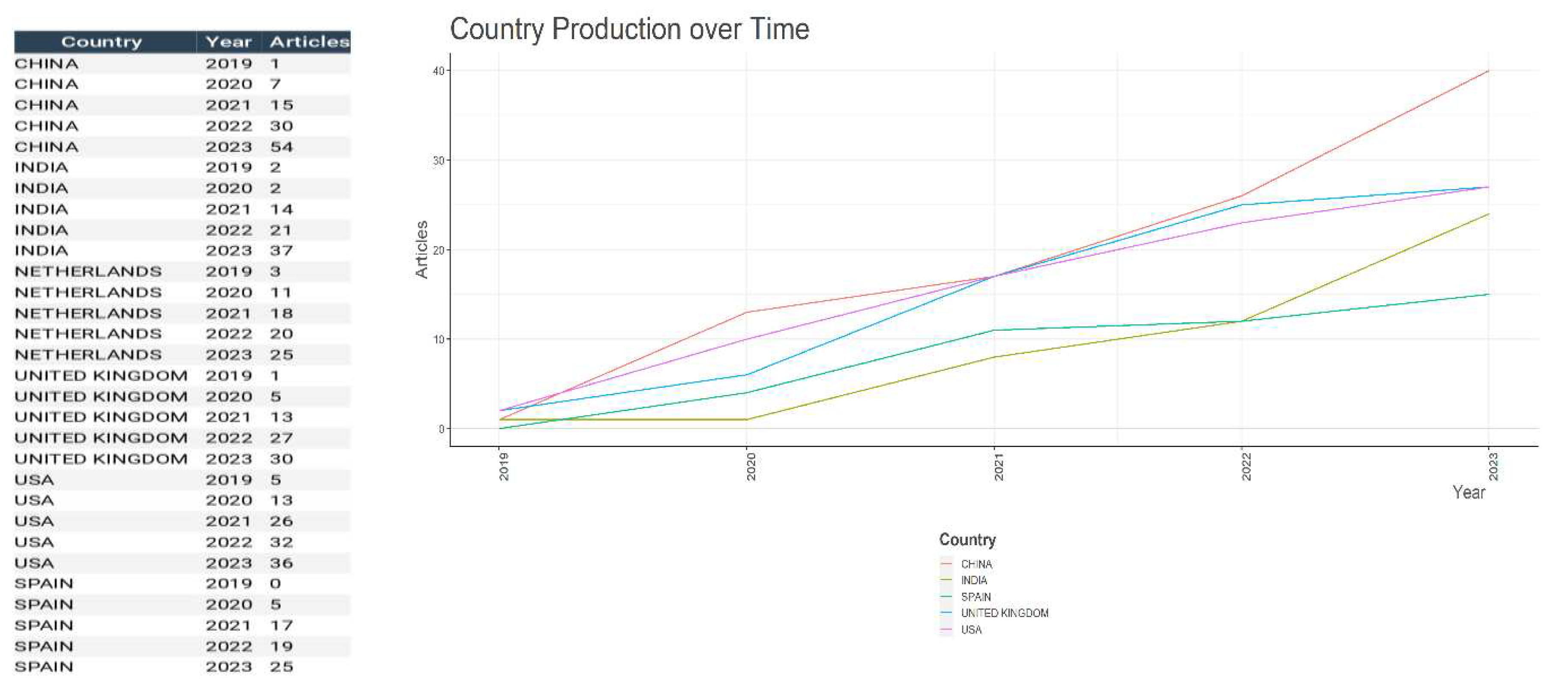Viewport: 1568px width, 696px height.
Task: Click the Articles column header
Action: click(x=309, y=42)
